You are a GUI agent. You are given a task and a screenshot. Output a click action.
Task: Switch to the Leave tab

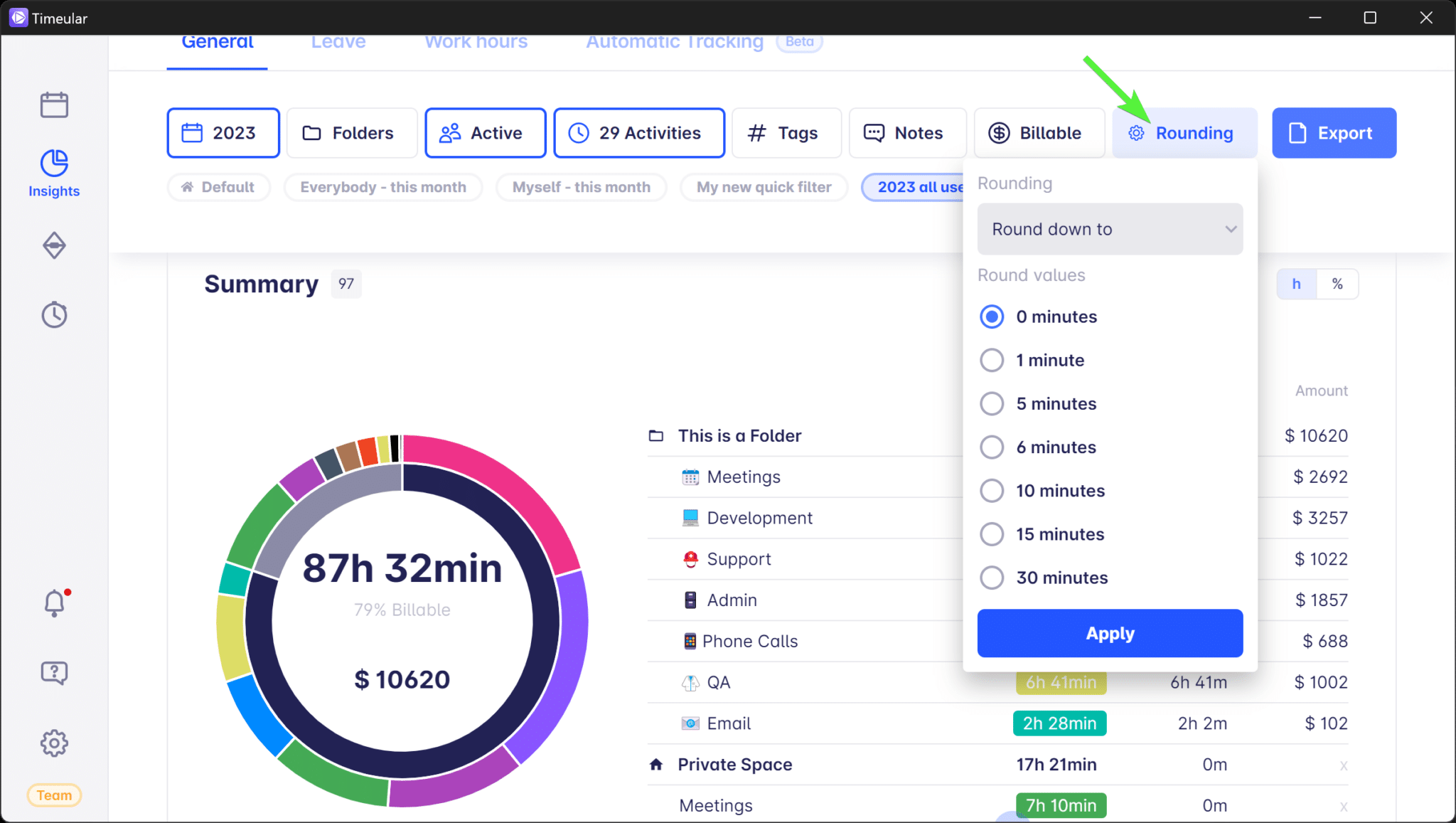point(338,44)
